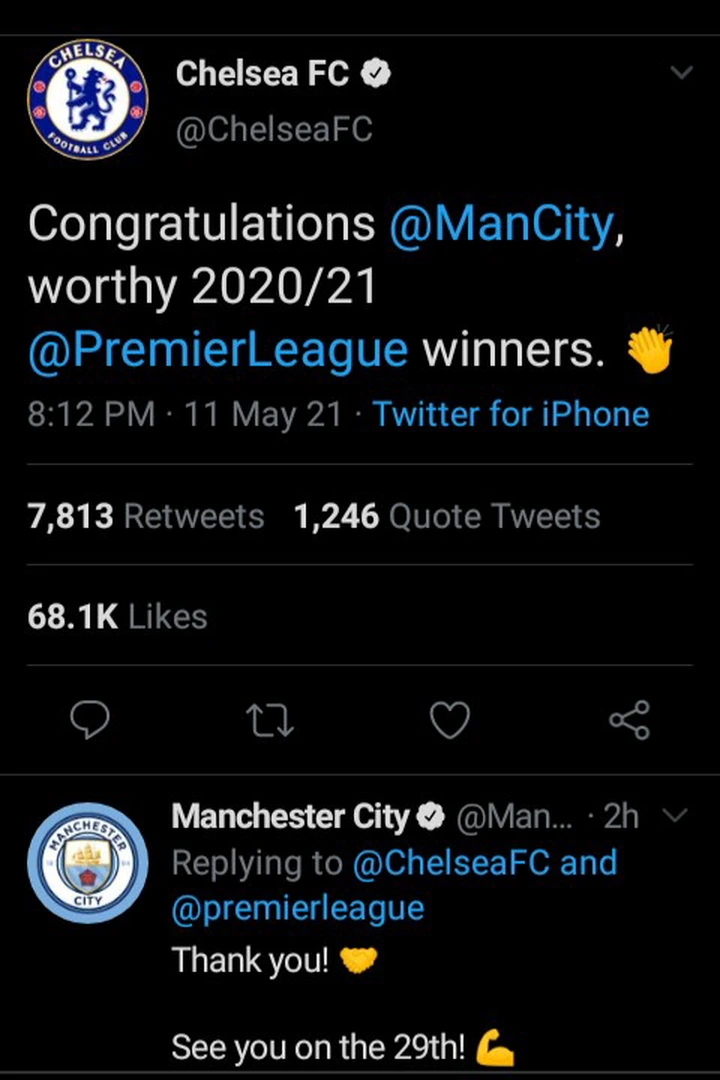The height and width of the screenshot is (1080, 720).
Task: Expand the Manchester City reply options chevron
Action: 675,816
